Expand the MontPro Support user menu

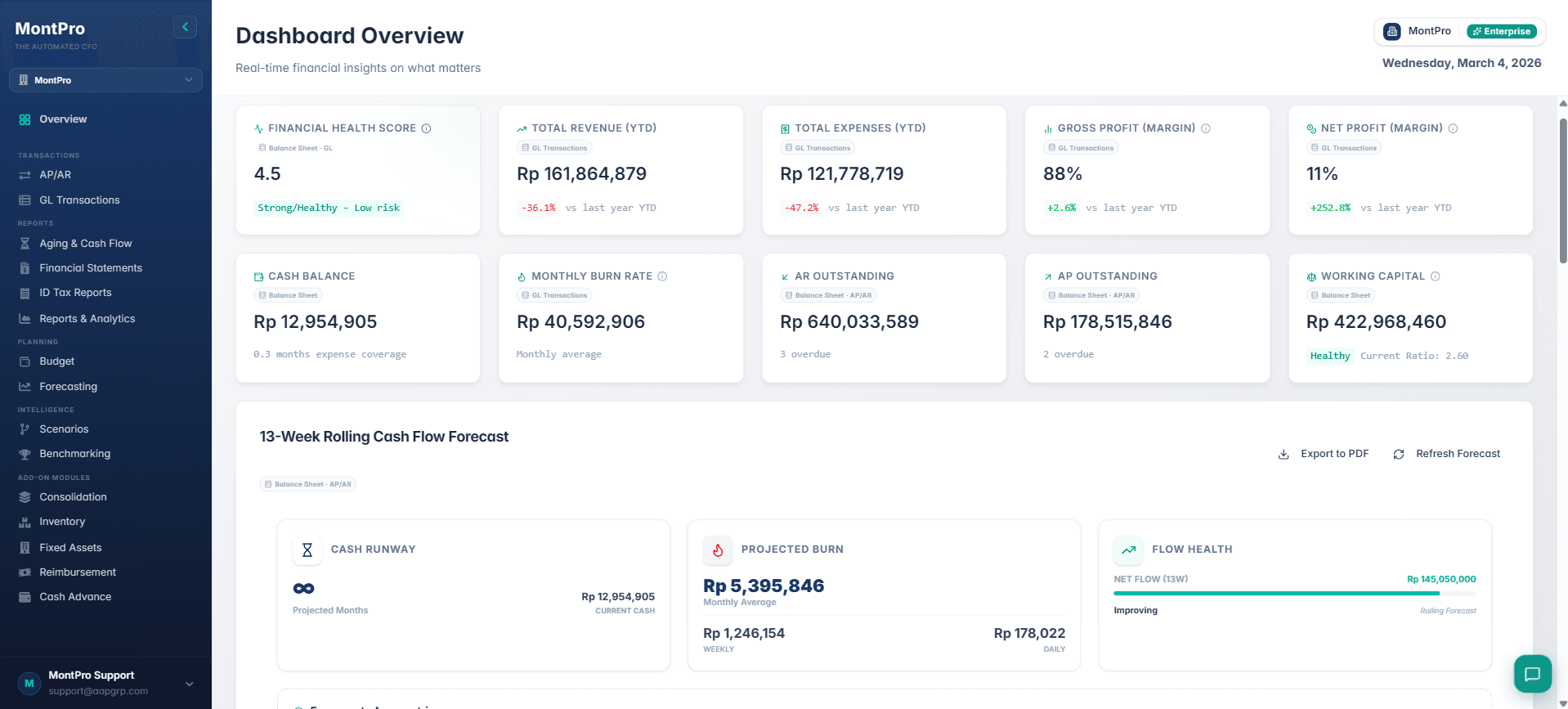click(189, 684)
